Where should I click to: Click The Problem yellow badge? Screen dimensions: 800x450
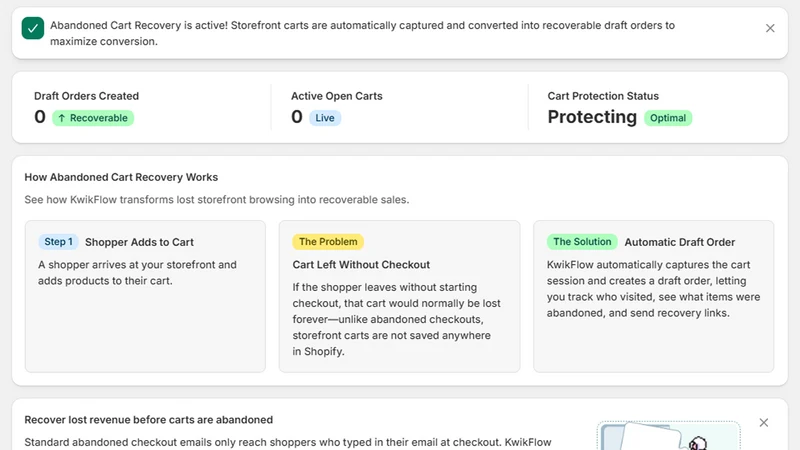pos(328,242)
